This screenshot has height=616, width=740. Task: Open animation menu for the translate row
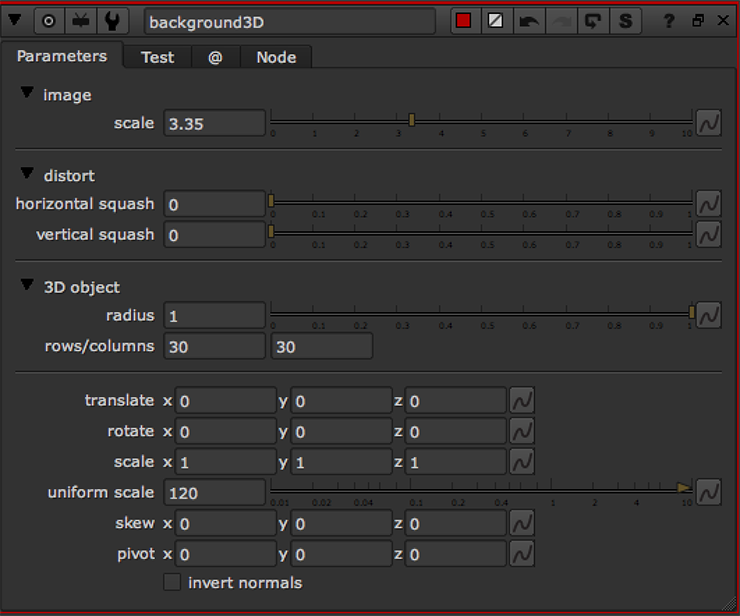[x=522, y=401]
